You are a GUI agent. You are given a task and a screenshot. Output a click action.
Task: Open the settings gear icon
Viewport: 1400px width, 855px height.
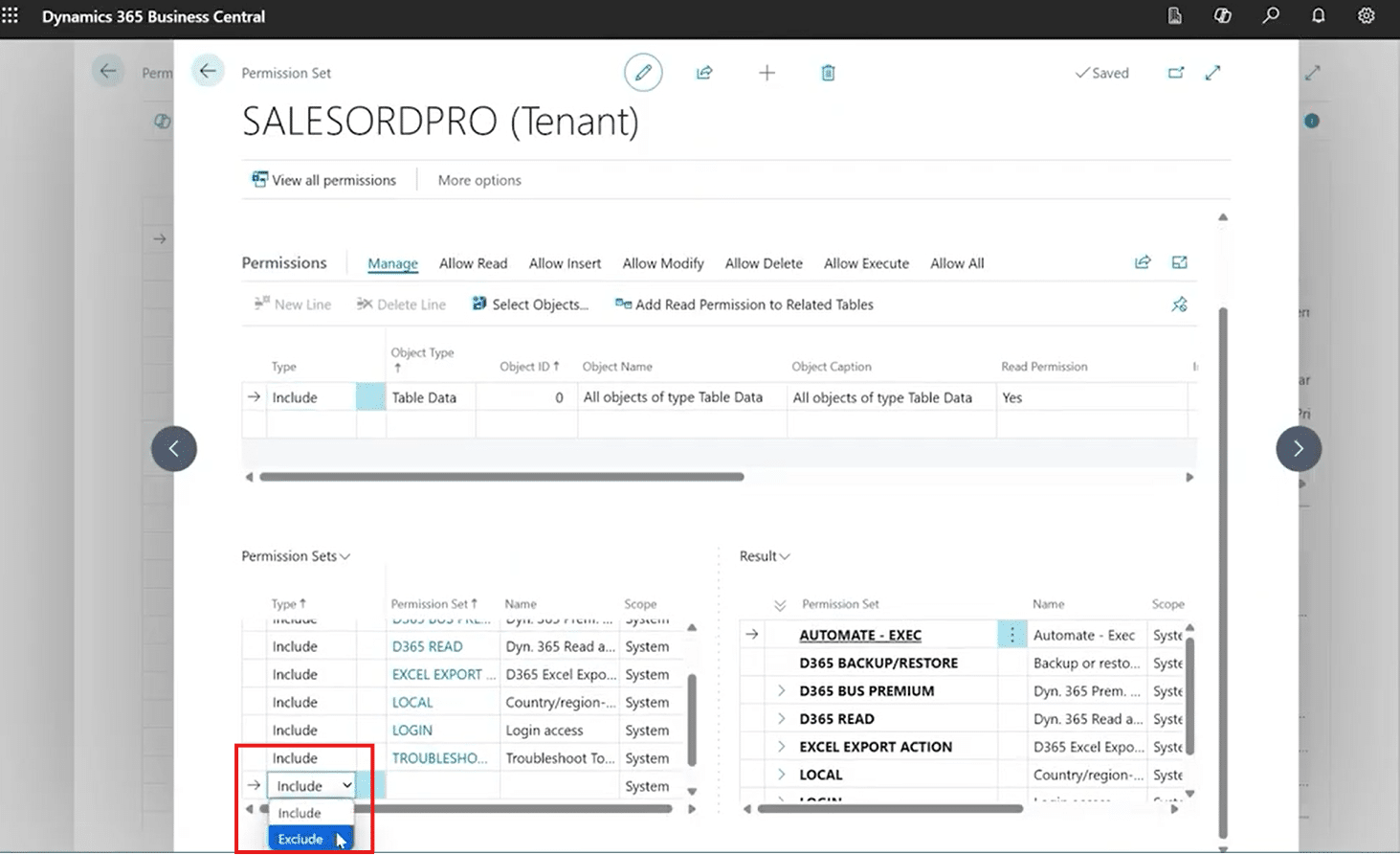[x=1367, y=16]
